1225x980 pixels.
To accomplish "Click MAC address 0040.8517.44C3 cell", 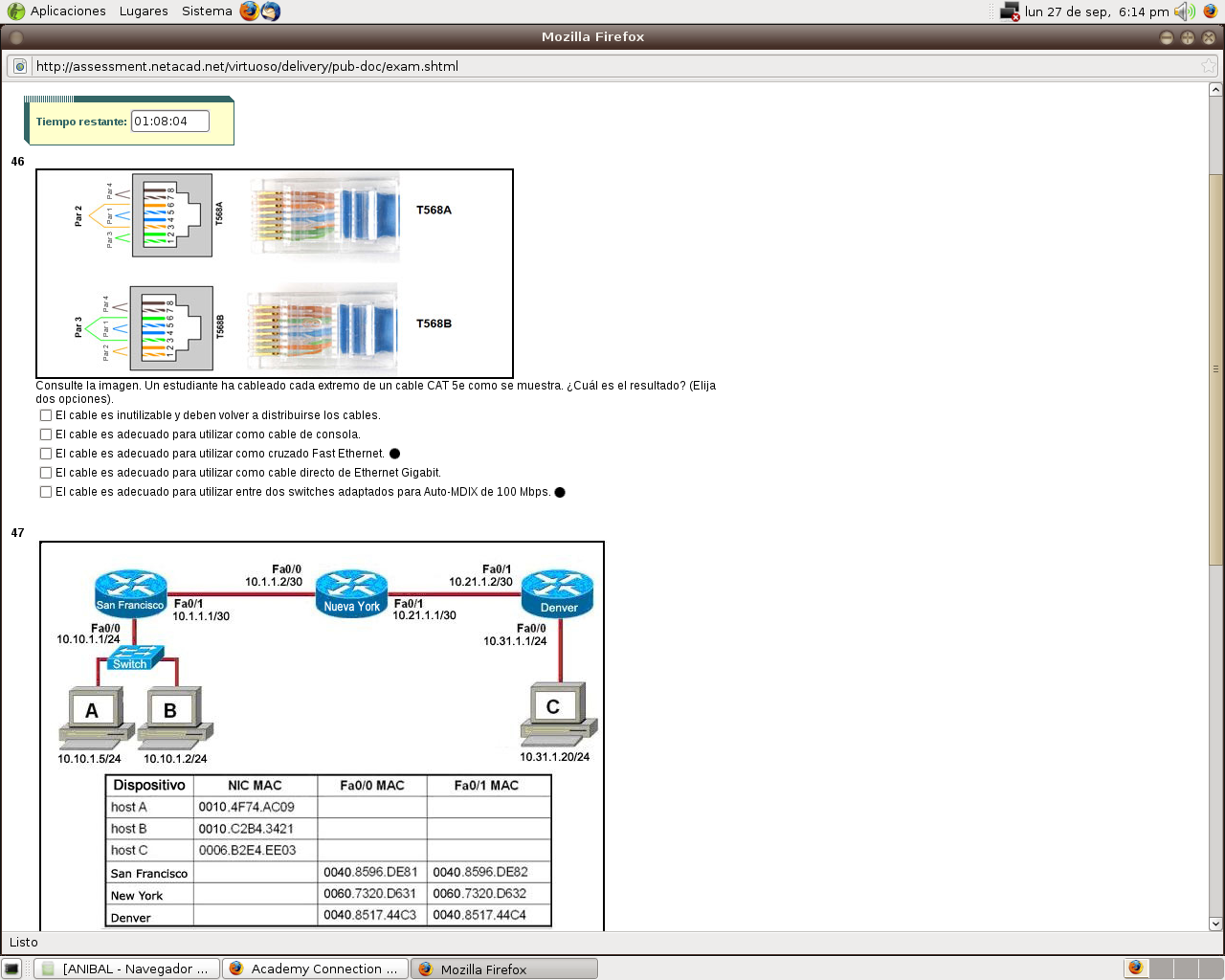I will tap(371, 915).
